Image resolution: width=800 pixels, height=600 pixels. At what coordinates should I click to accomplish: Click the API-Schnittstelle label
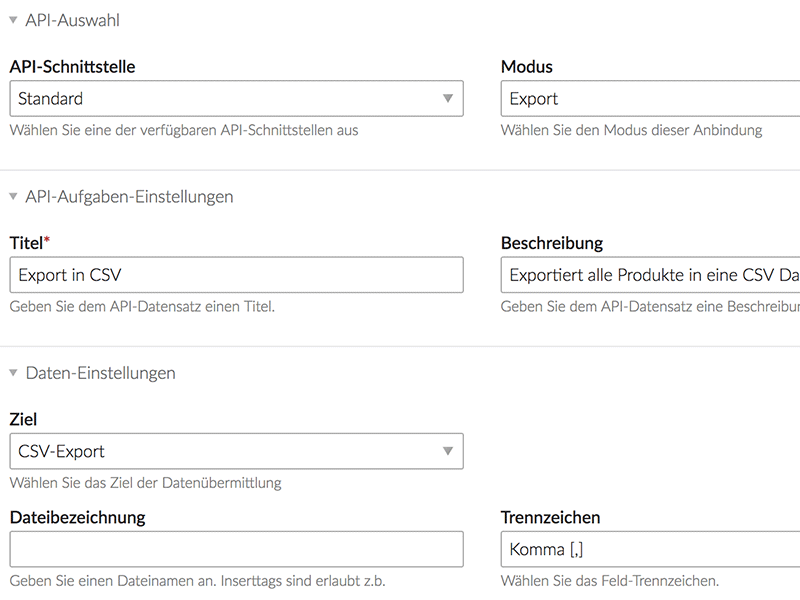72,67
